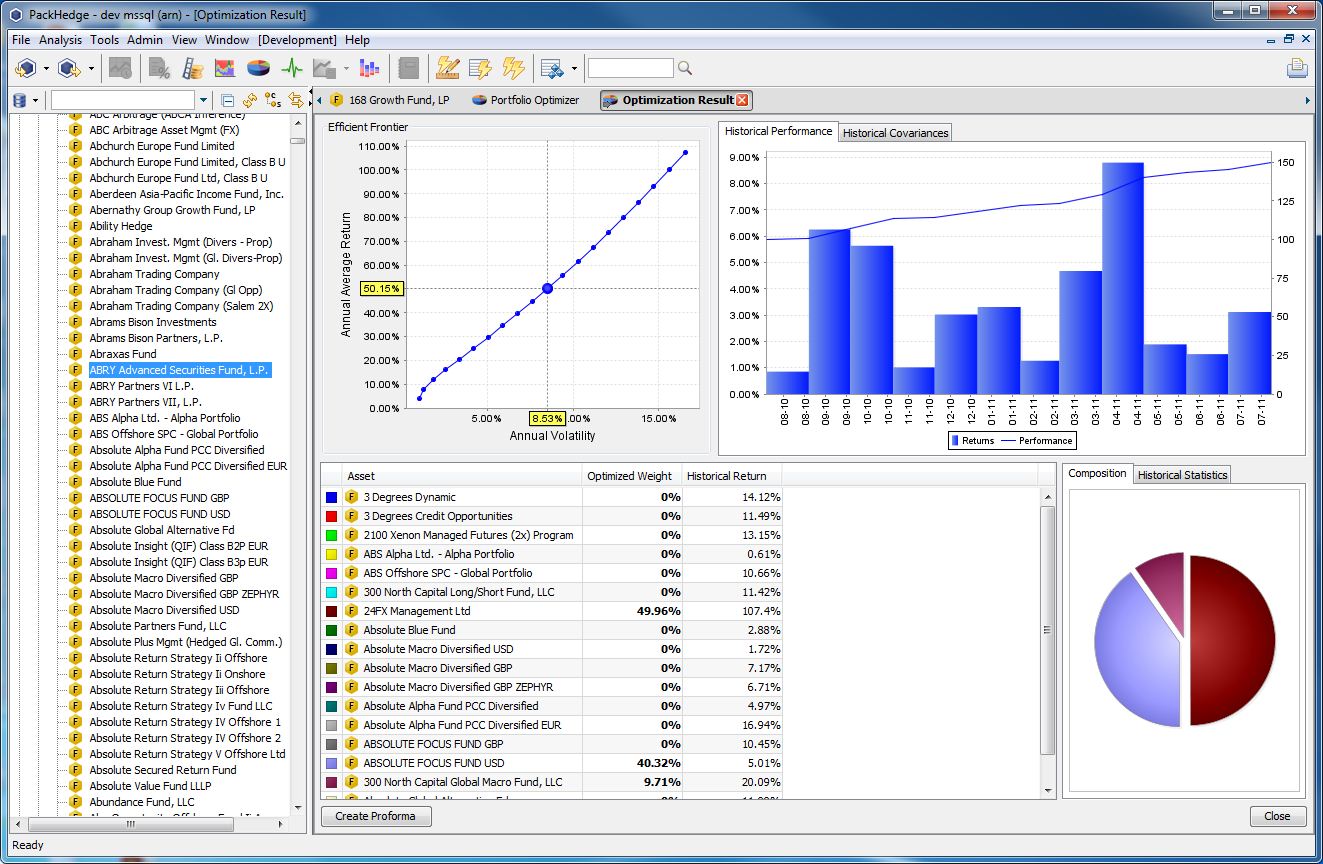Switch to the Portfolio Optimizer tab
The width and height of the screenshot is (1323, 864).
click(x=526, y=100)
